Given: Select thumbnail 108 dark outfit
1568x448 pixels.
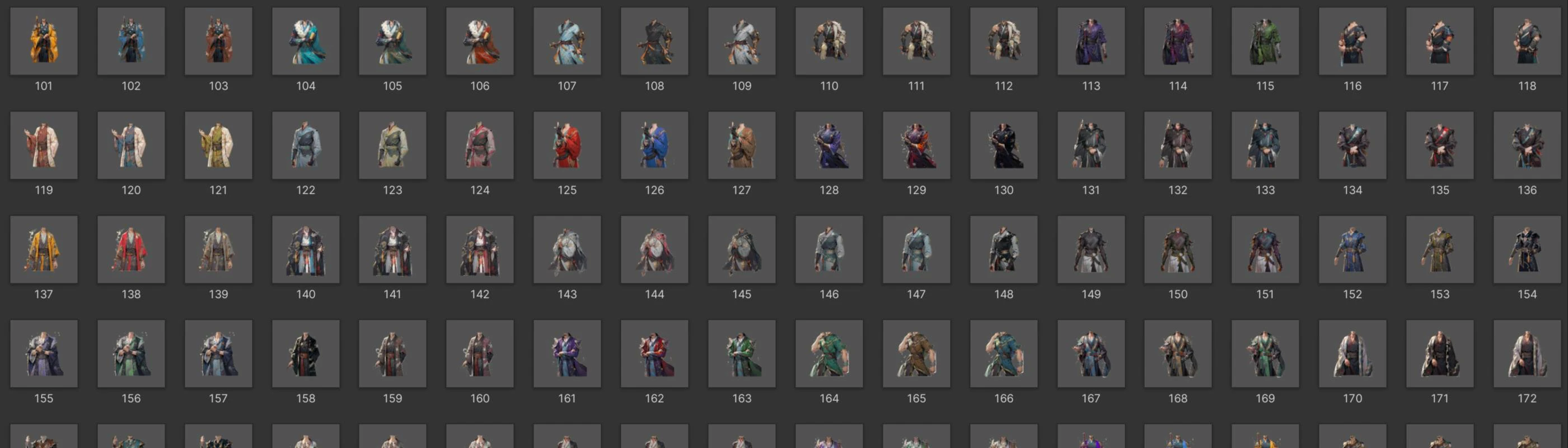Looking at the screenshot, I should [x=654, y=41].
